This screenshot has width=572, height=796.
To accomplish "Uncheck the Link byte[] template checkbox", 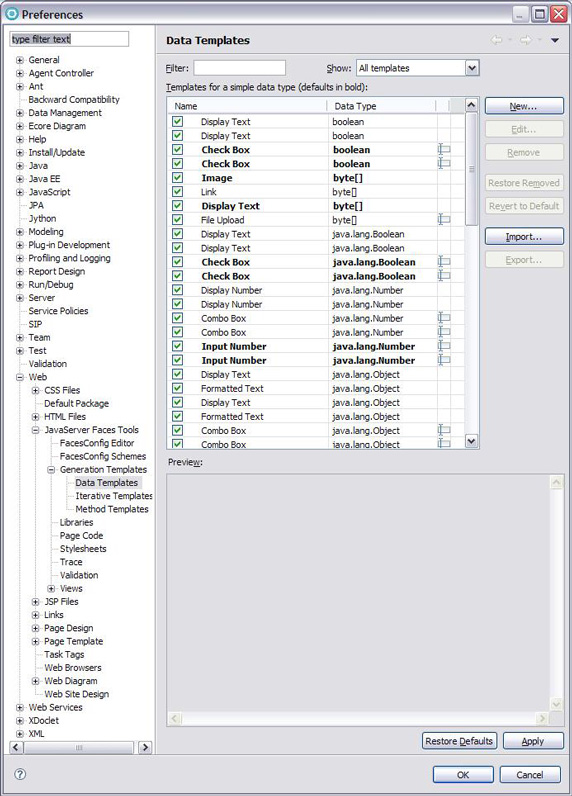I will pos(177,192).
